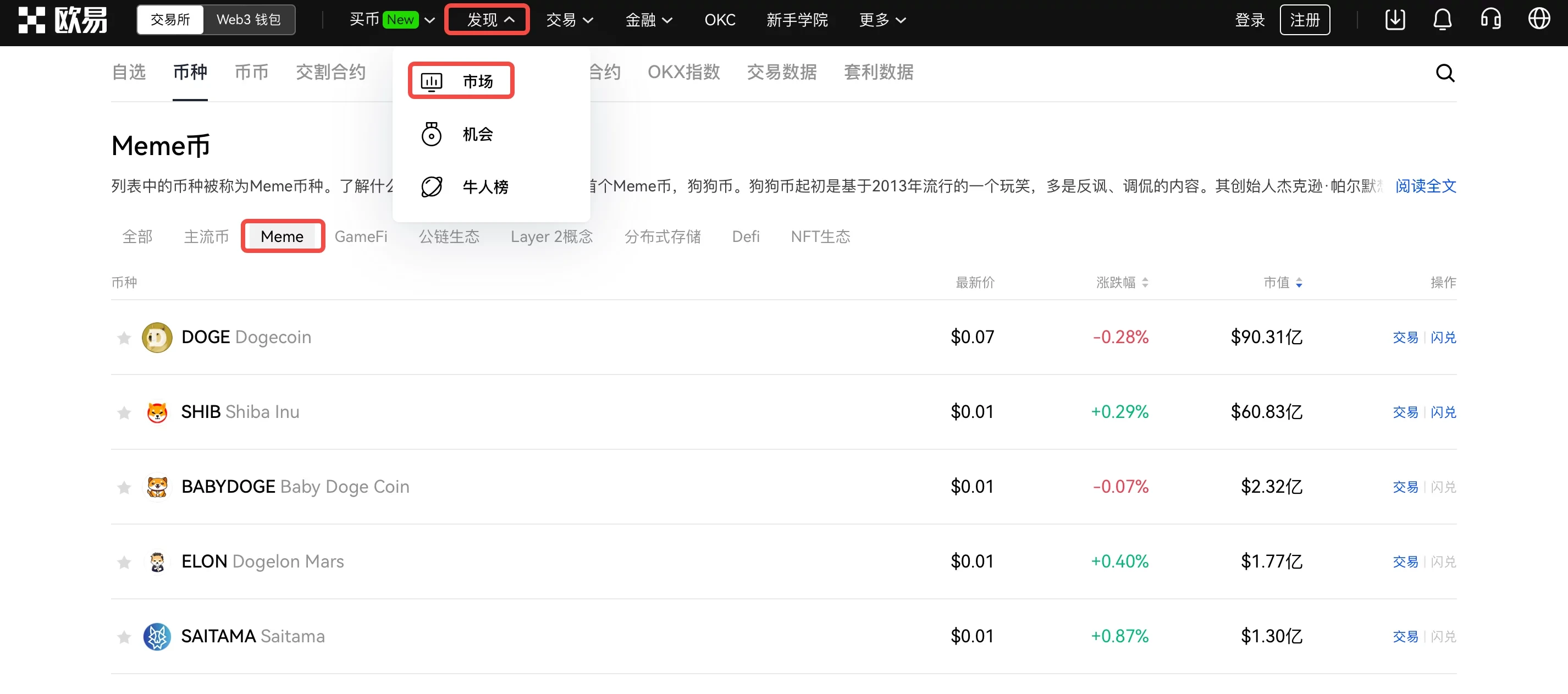The image size is (1568, 694).
Task: Click 交易 in the BABYDOGE row
Action: point(1405,488)
